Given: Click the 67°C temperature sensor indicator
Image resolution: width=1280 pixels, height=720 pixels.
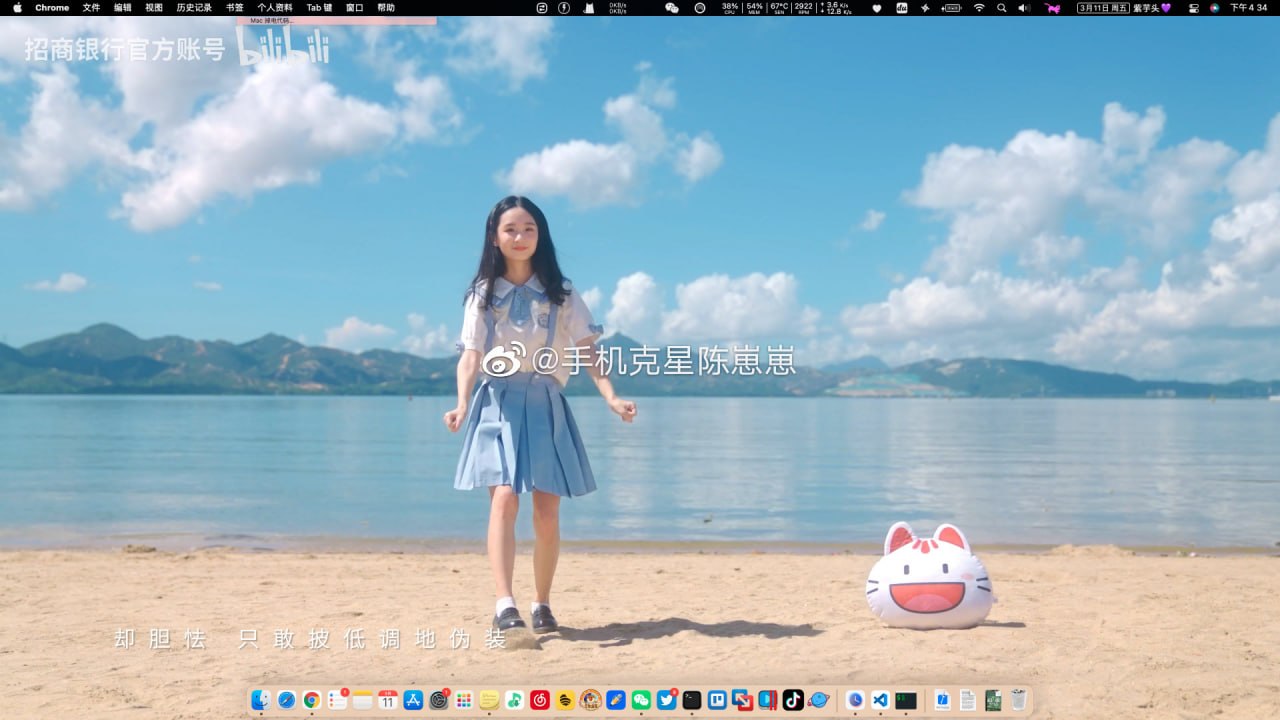Looking at the screenshot, I should [779, 7].
